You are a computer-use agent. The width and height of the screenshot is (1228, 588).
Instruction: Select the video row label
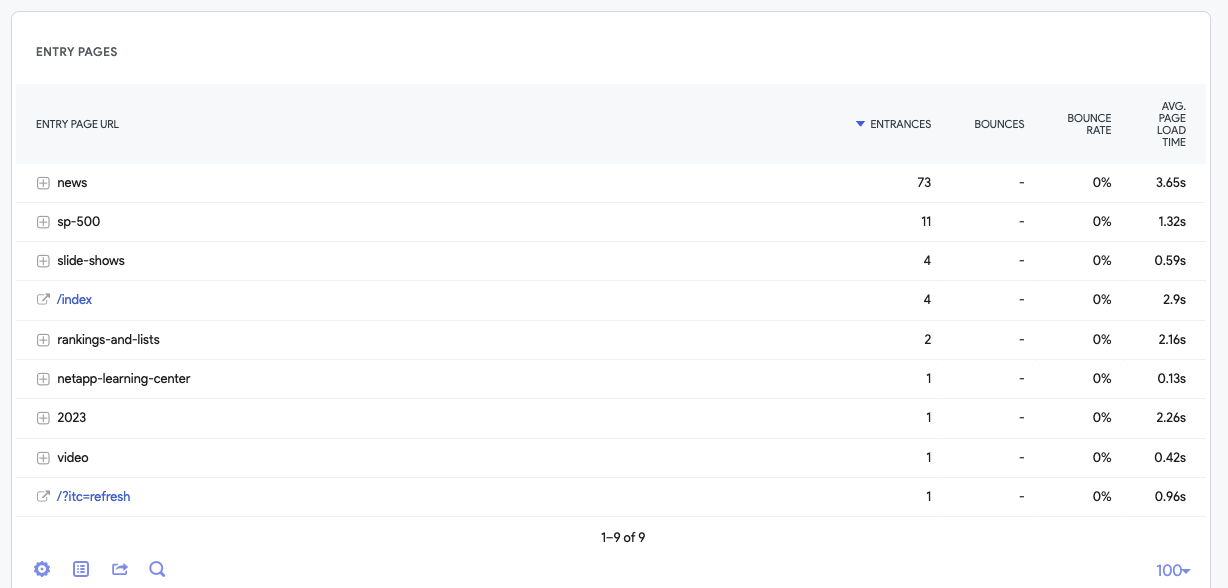pos(73,458)
